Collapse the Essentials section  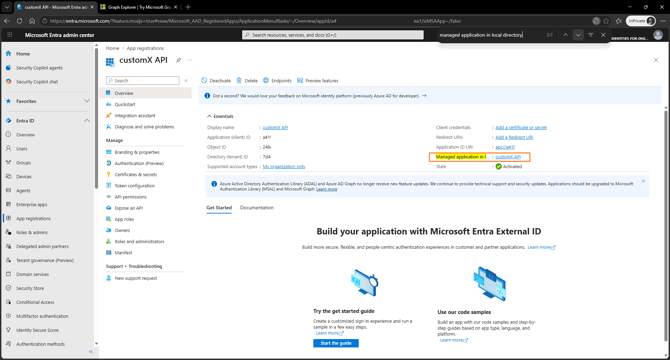pyautogui.click(x=220, y=116)
